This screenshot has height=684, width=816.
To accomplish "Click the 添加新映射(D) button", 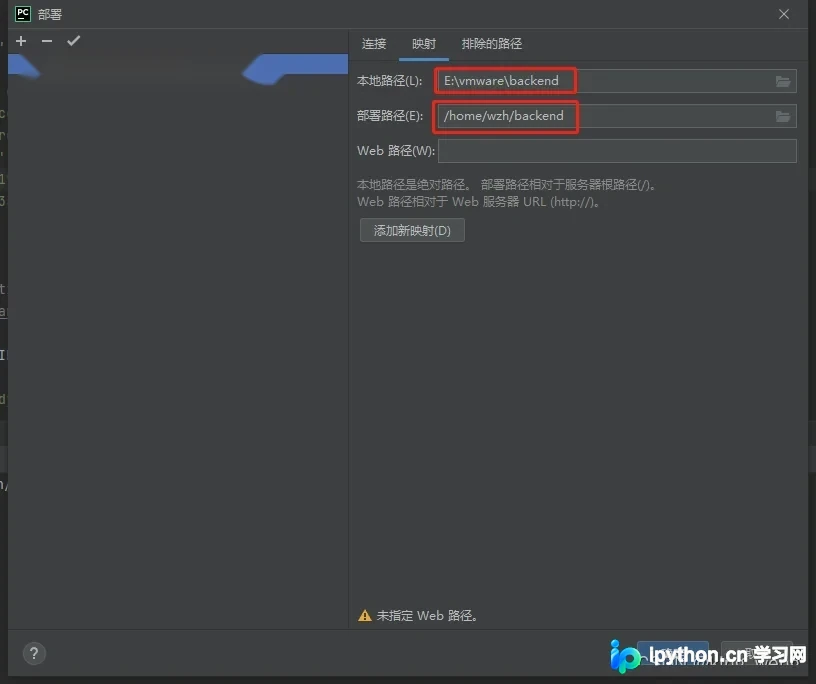I will pos(412,230).
